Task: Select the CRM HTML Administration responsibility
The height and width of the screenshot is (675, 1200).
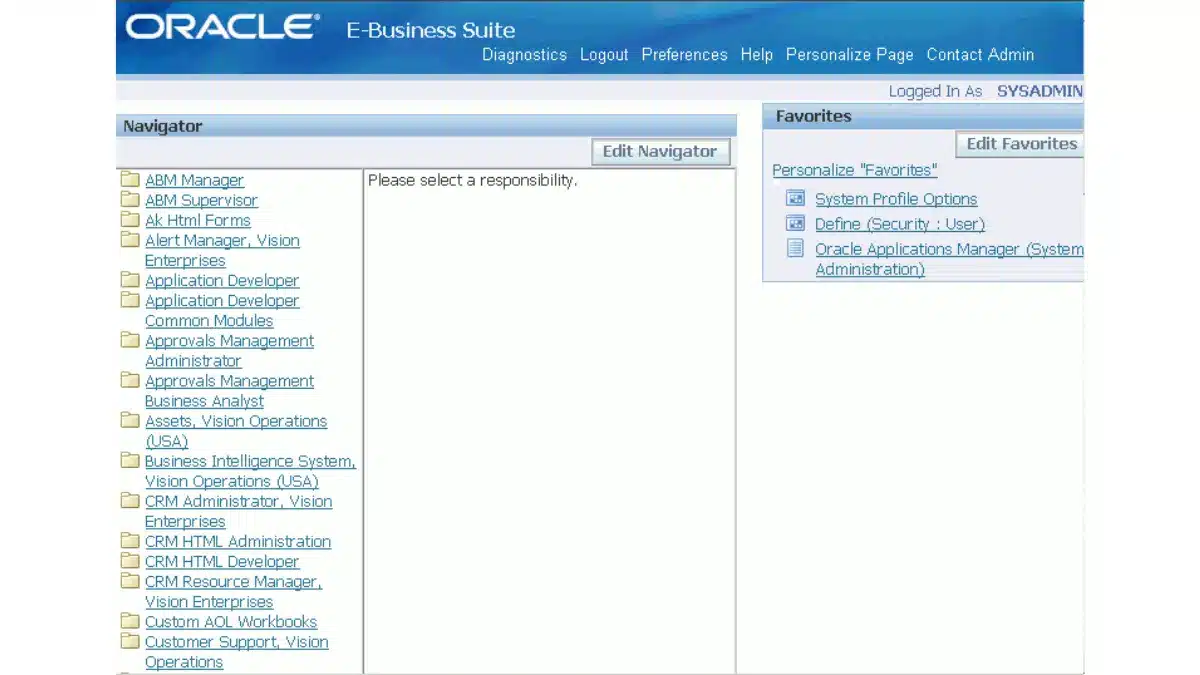Action: point(238,541)
